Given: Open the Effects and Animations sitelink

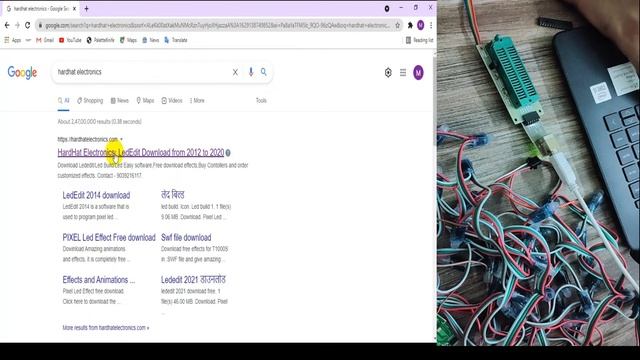Looking at the screenshot, I should (x=99, y=280).
